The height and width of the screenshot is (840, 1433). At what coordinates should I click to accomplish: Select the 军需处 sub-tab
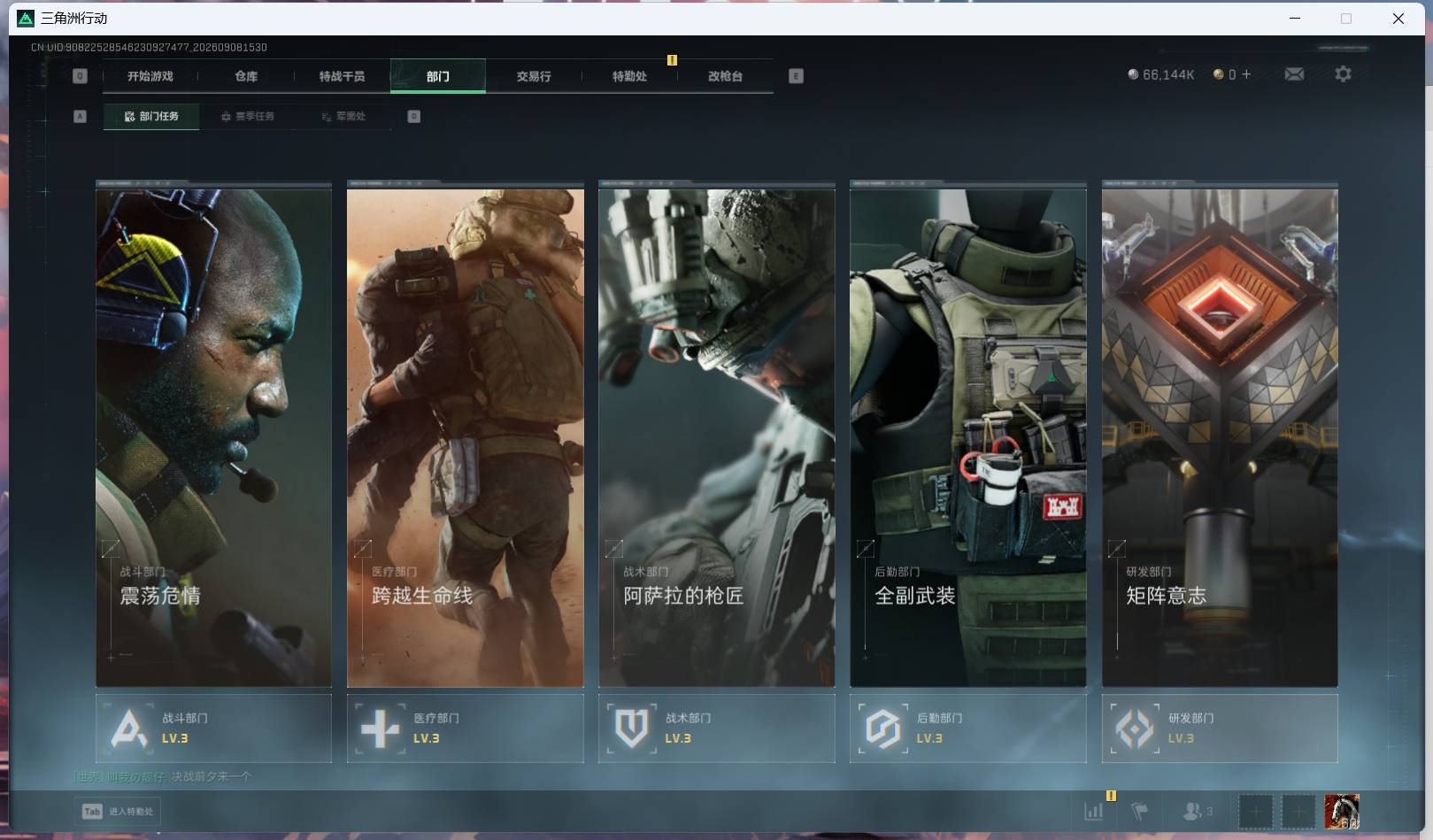tap(343, 116)
